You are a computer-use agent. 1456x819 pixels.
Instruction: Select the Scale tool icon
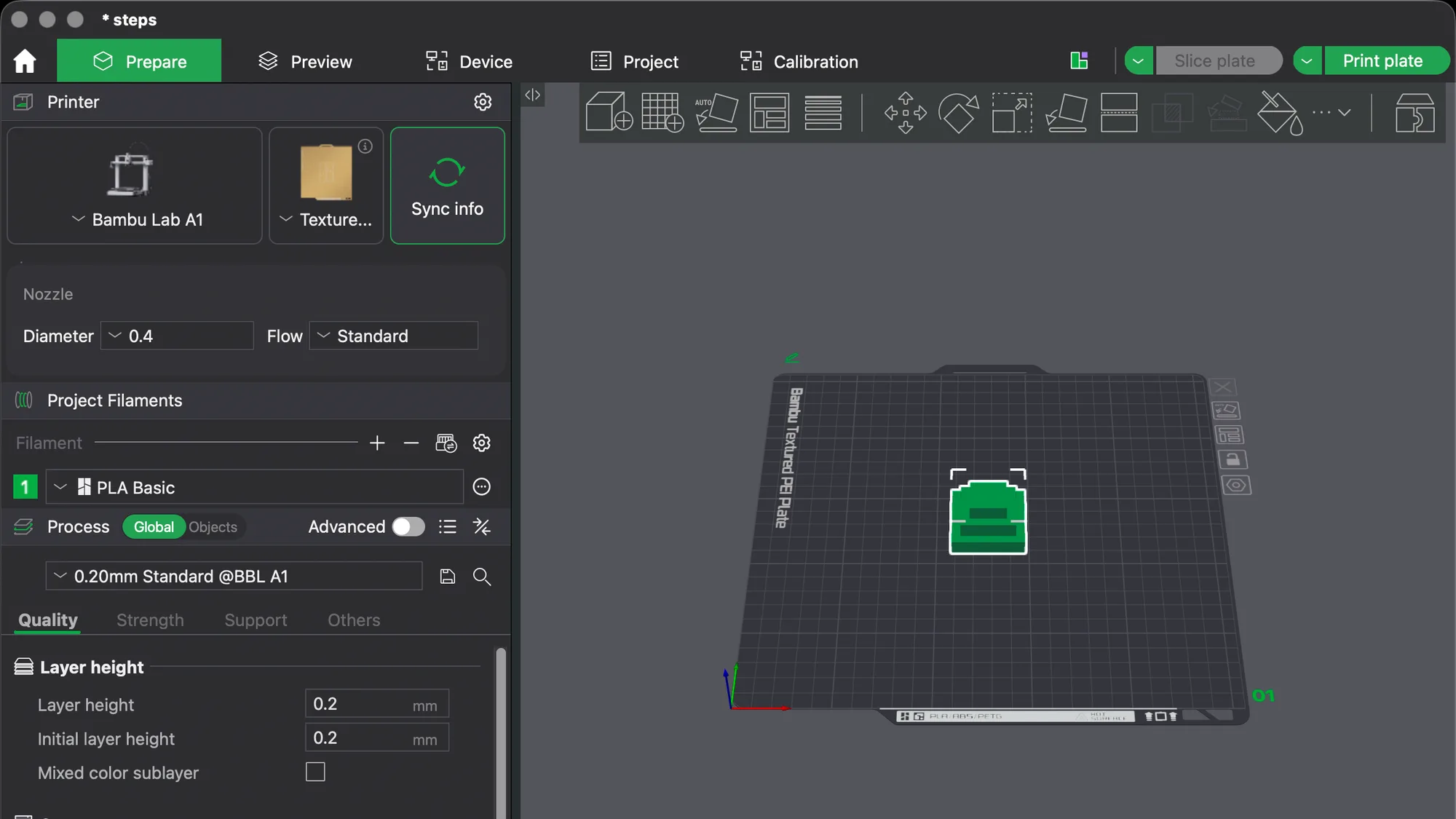(x=1012, y=112)
